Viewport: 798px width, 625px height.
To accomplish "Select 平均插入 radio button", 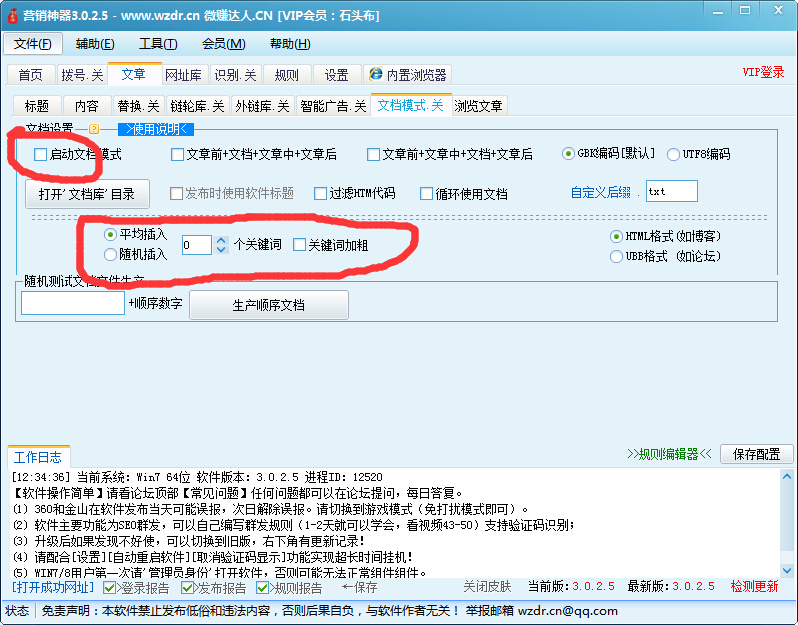I will coord(110,235).
